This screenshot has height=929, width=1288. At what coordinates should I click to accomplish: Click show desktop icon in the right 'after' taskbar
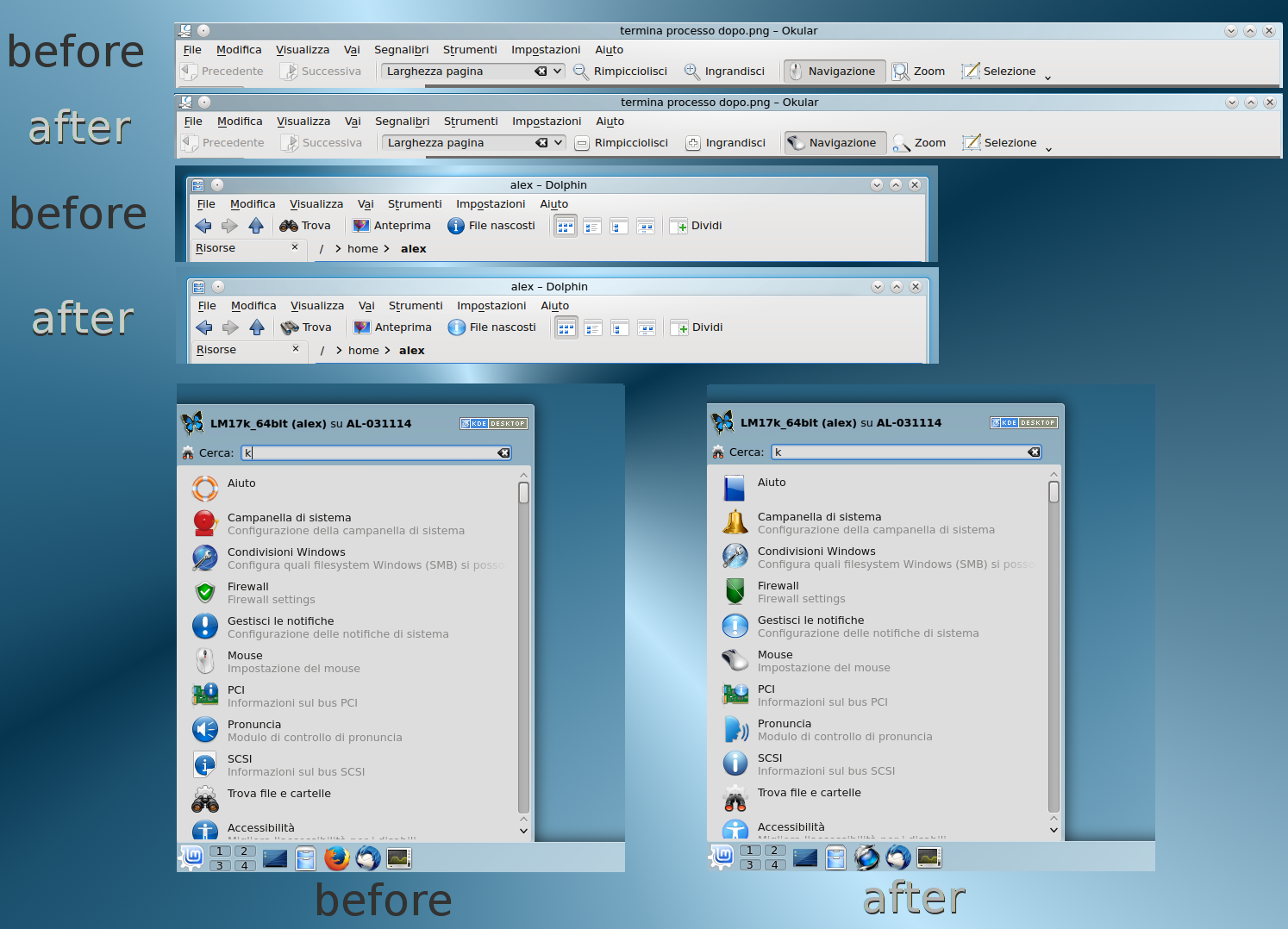(x=805, y=857)
